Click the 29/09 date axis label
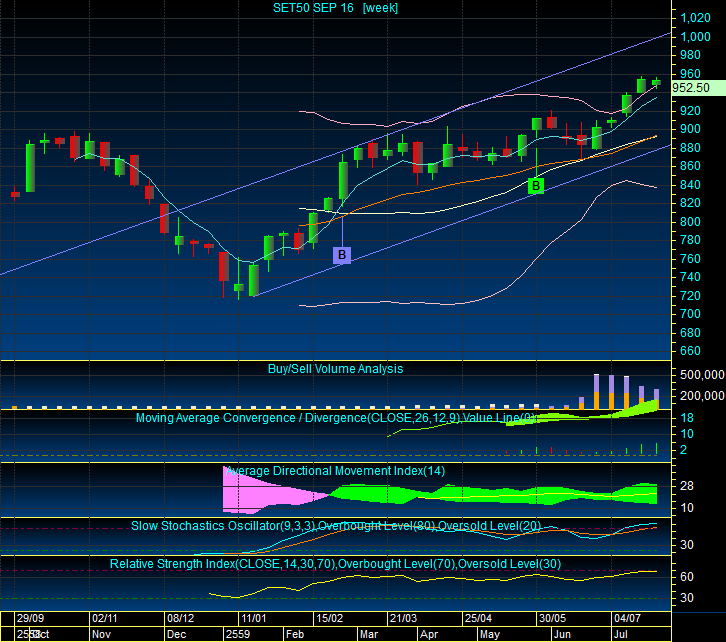 [31, 618]
